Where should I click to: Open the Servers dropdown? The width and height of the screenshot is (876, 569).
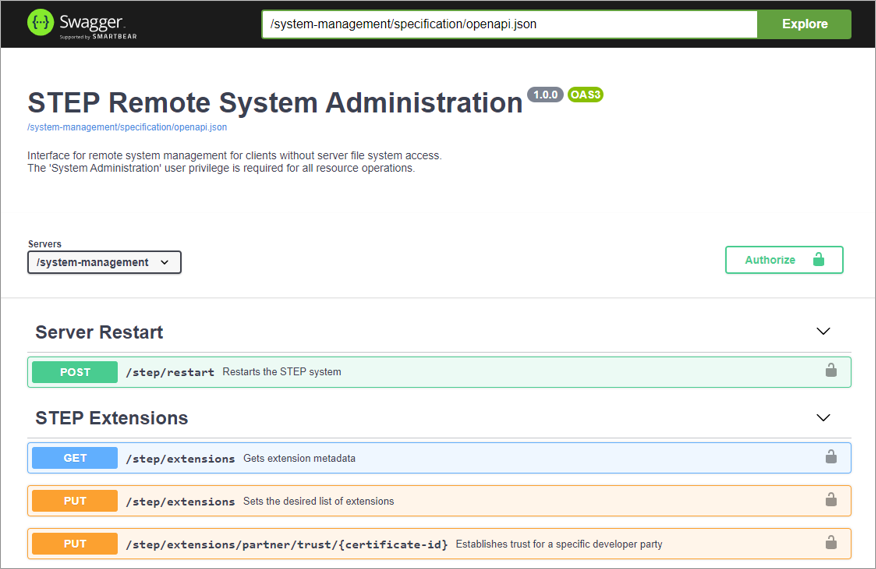tap(104, 262)
